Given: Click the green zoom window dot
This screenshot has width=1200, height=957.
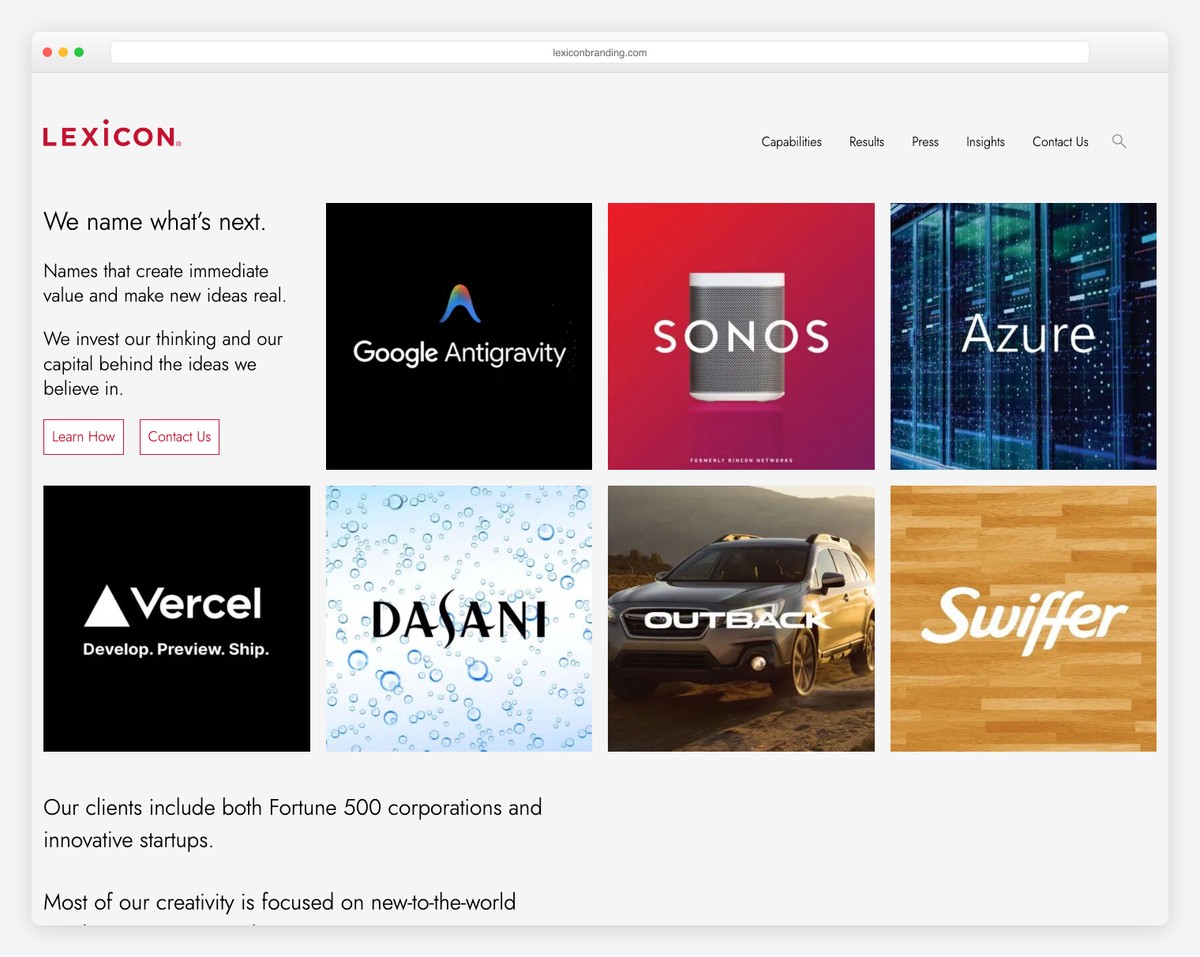Looking at the screenshot, I should click(78, 51).
